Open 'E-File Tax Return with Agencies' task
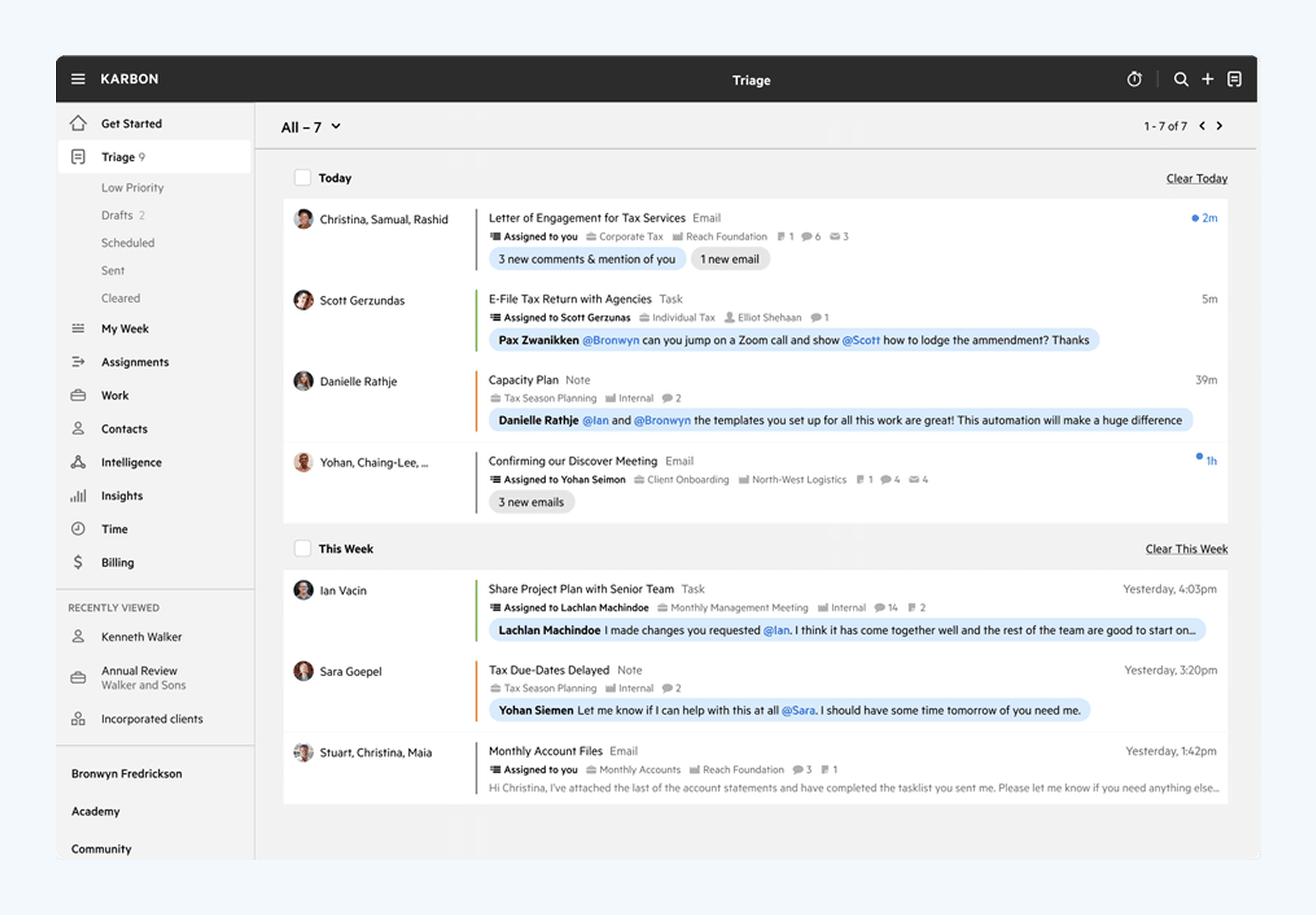1316x915 pixels. pyautogui.click(x=570, y=299)
